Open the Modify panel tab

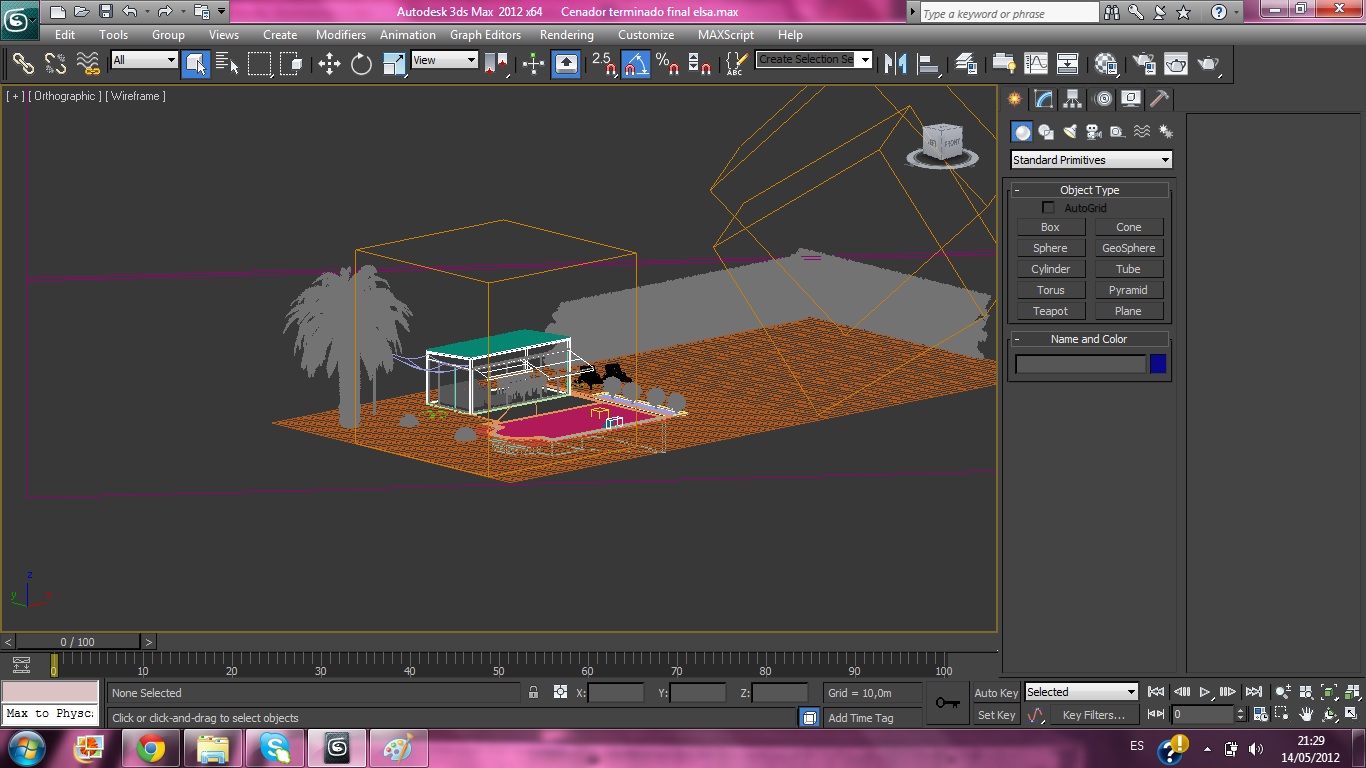pyautogui.click(x=1044, y=99)
